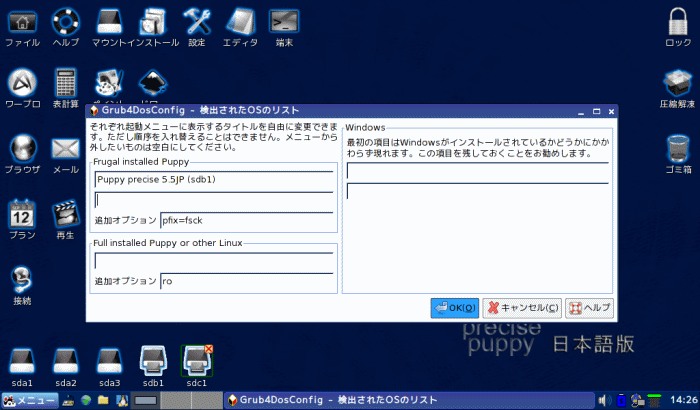Open the 接続 network connect icon
The height and width of the screenshot is (410, 700).
(x=22, y=280)
